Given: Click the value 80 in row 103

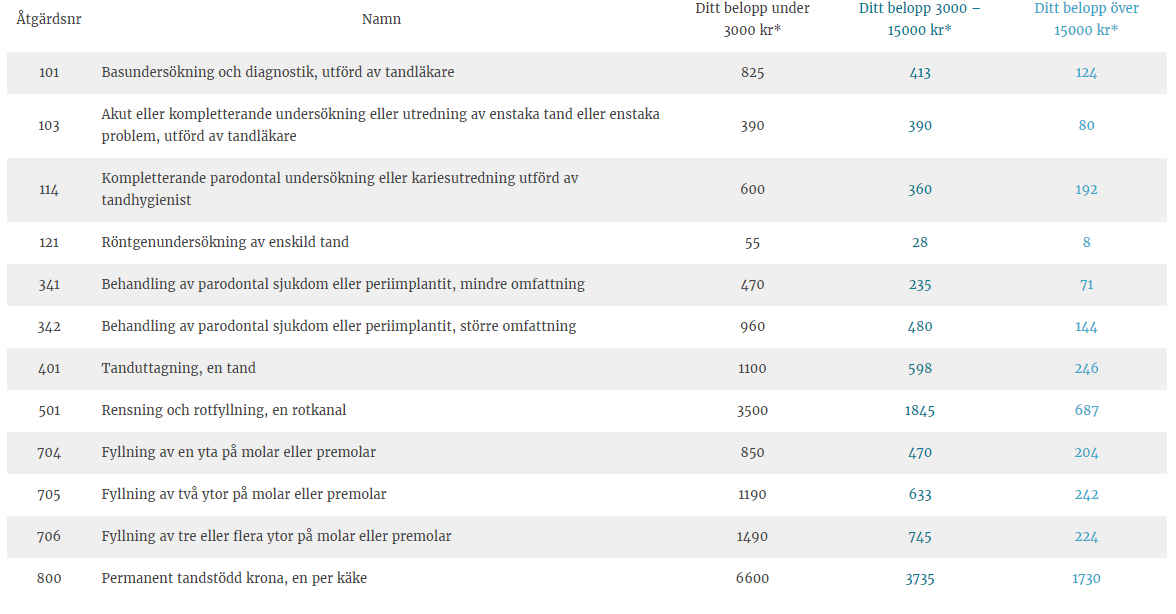Looking at the screenshot, I should point(1086,125).
